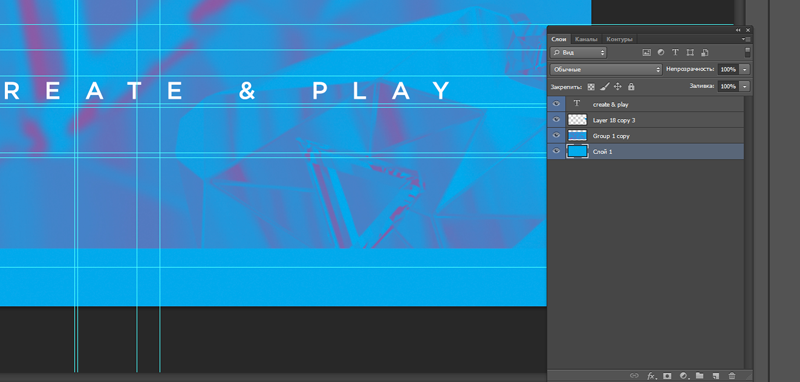Hide the Layer 18 copy 3 layer

click(556, 119)
